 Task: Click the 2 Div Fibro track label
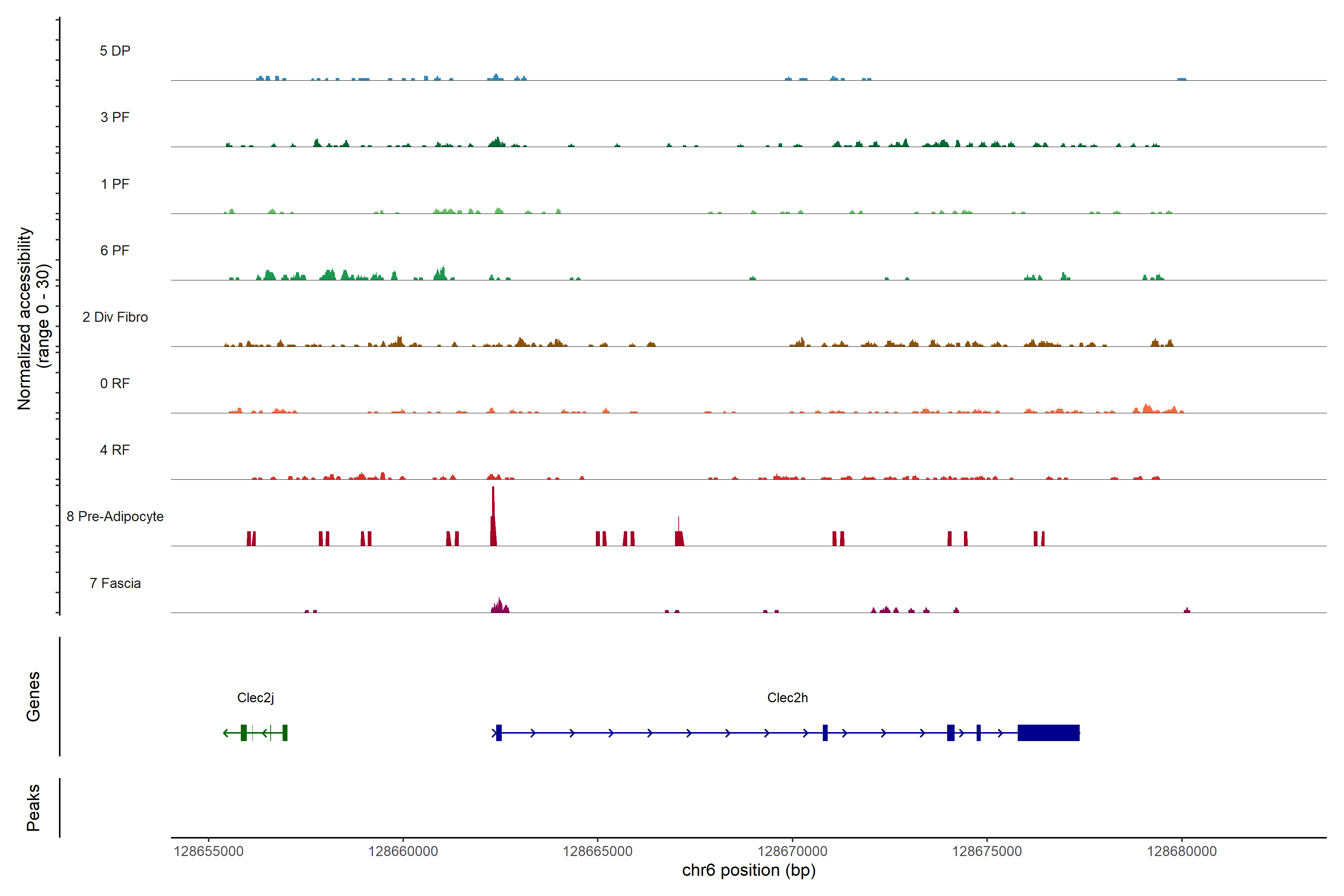(115, 317)
